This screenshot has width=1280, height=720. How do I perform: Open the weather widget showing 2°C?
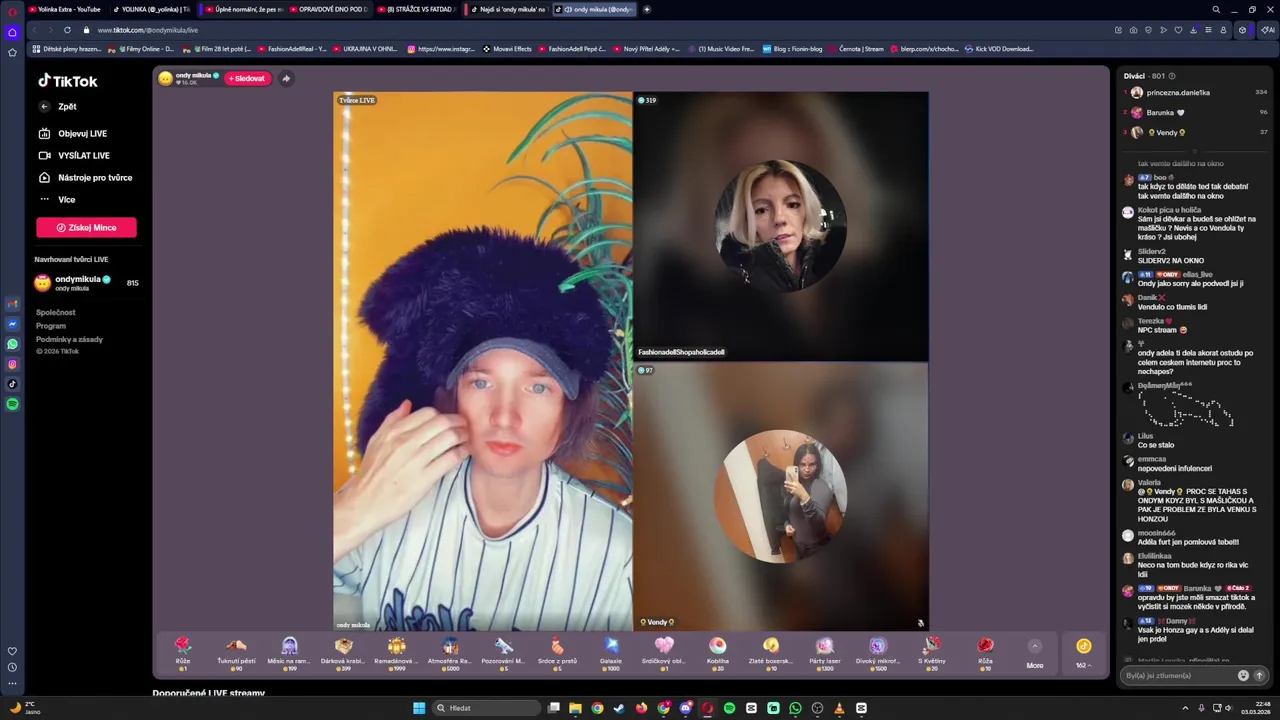25,708
